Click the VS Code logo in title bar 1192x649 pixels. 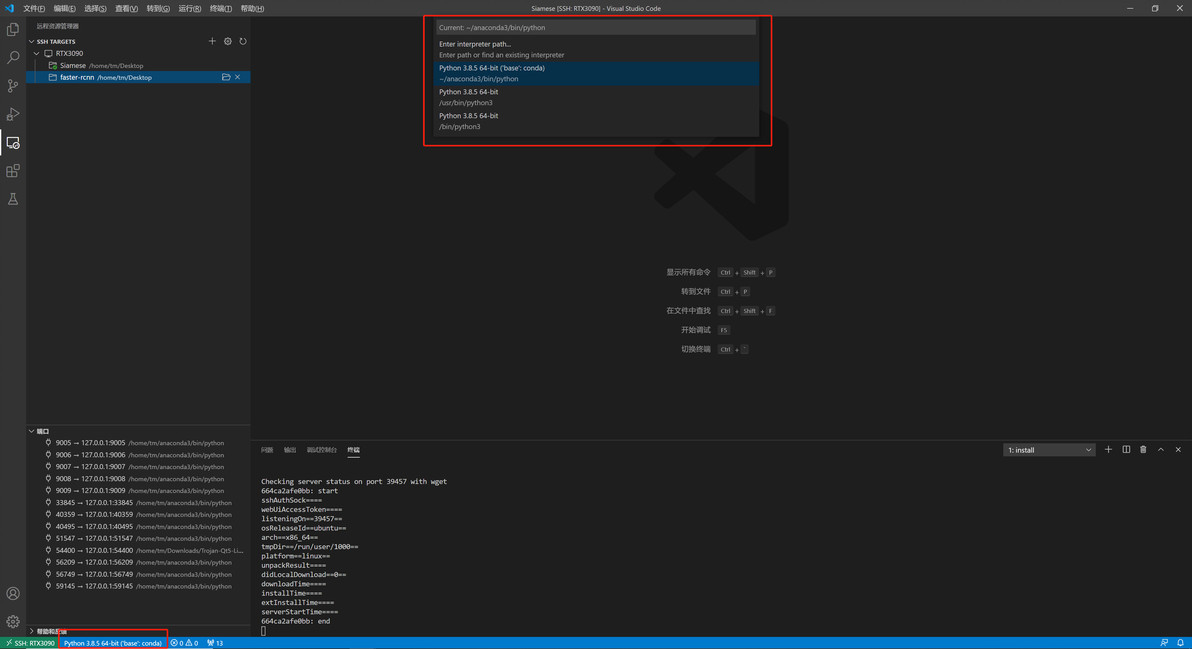tap(9, 8)
